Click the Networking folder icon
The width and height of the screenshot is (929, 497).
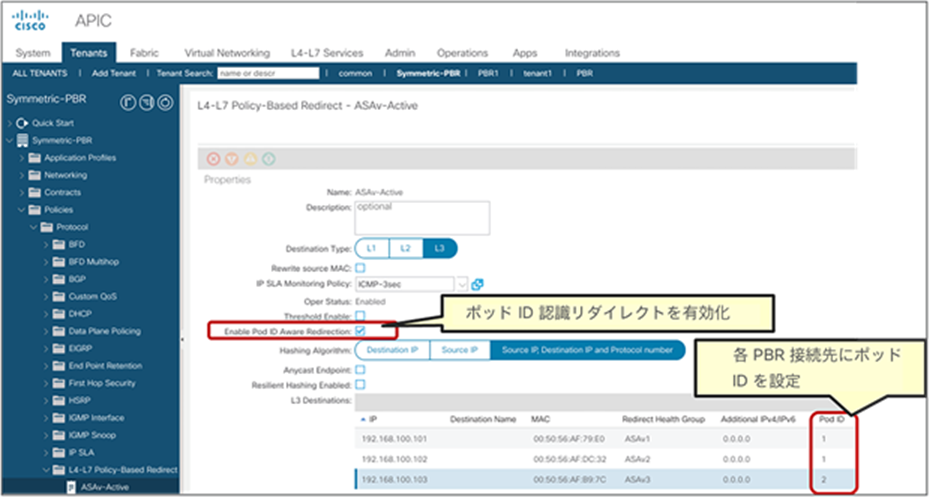(34, 175)
